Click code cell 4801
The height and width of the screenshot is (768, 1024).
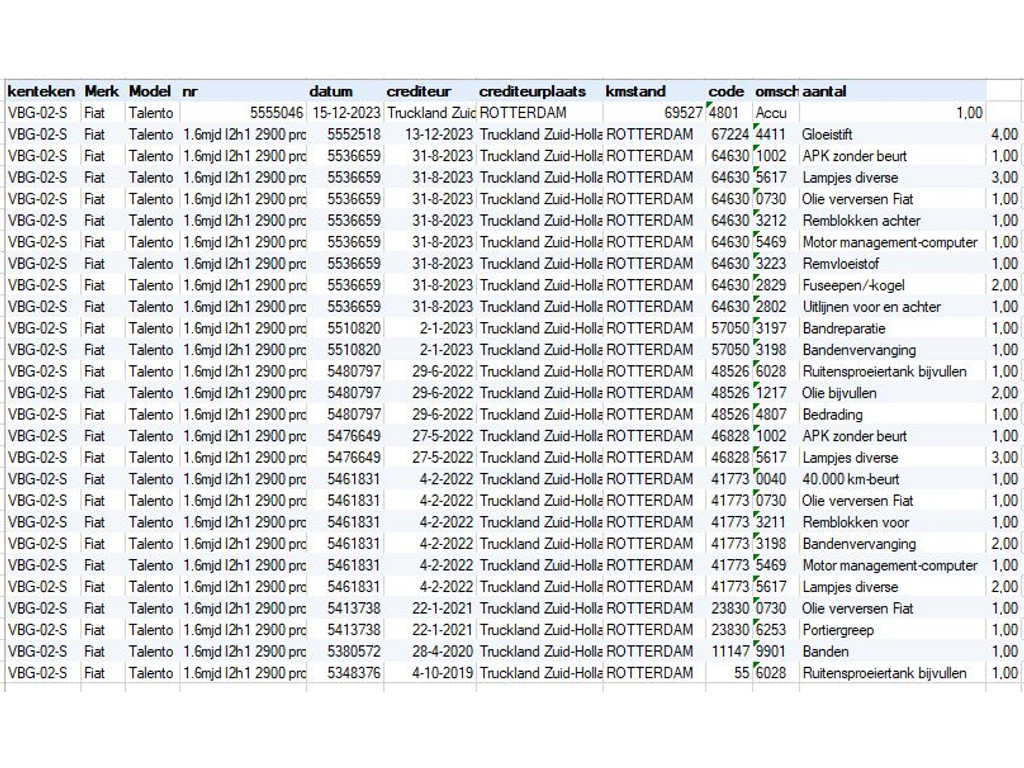click(x=729, y=112)
